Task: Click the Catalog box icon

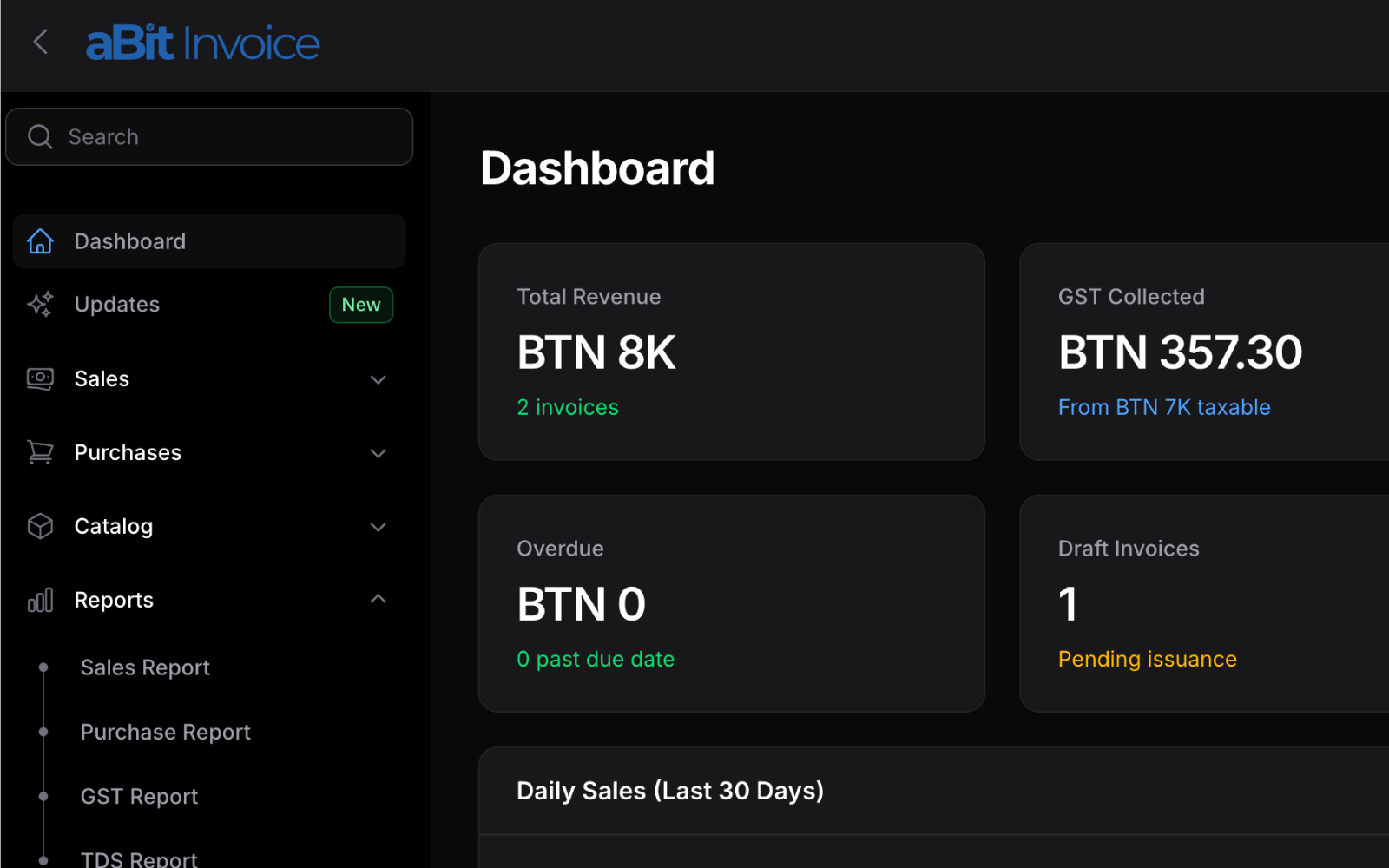Action: [40, 526]
